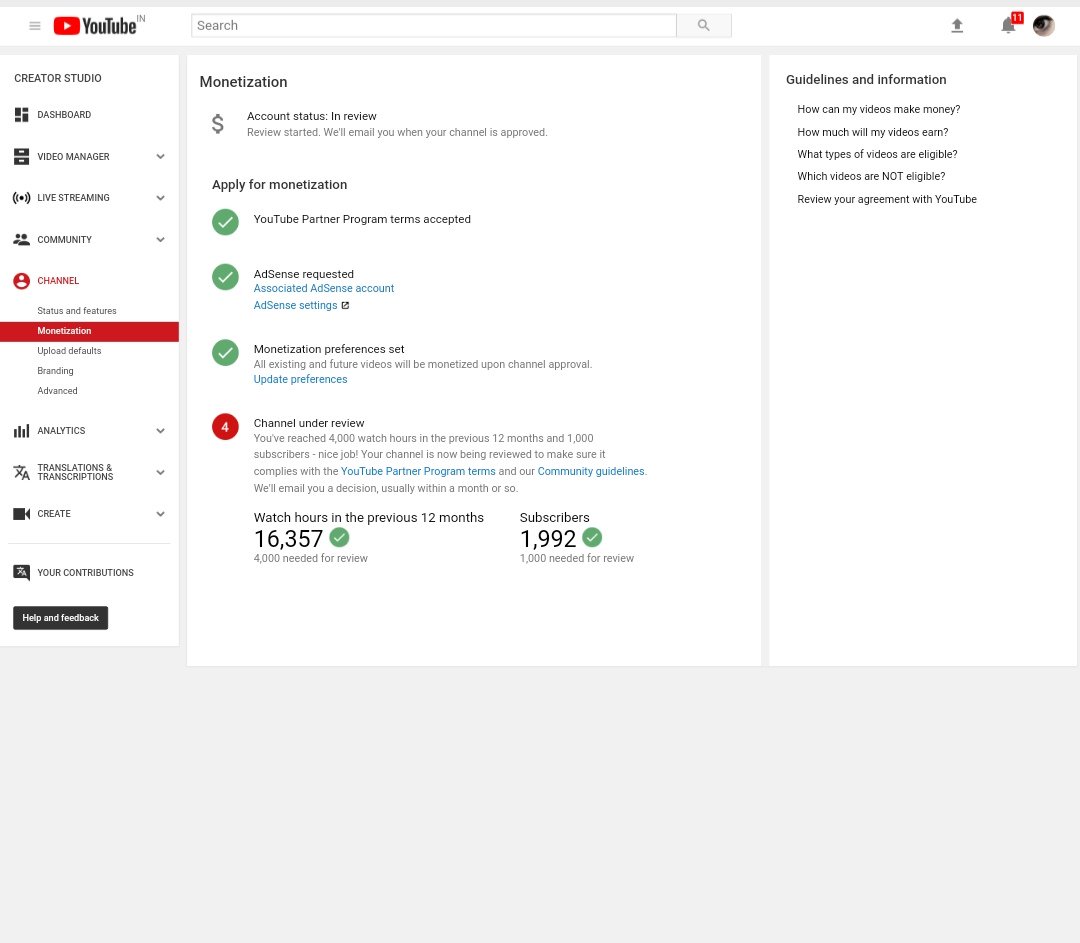1080x943 pixels.
Task: Open 'How can my videos make money?'
Action: pyautogui.click(x=878, y=110)
